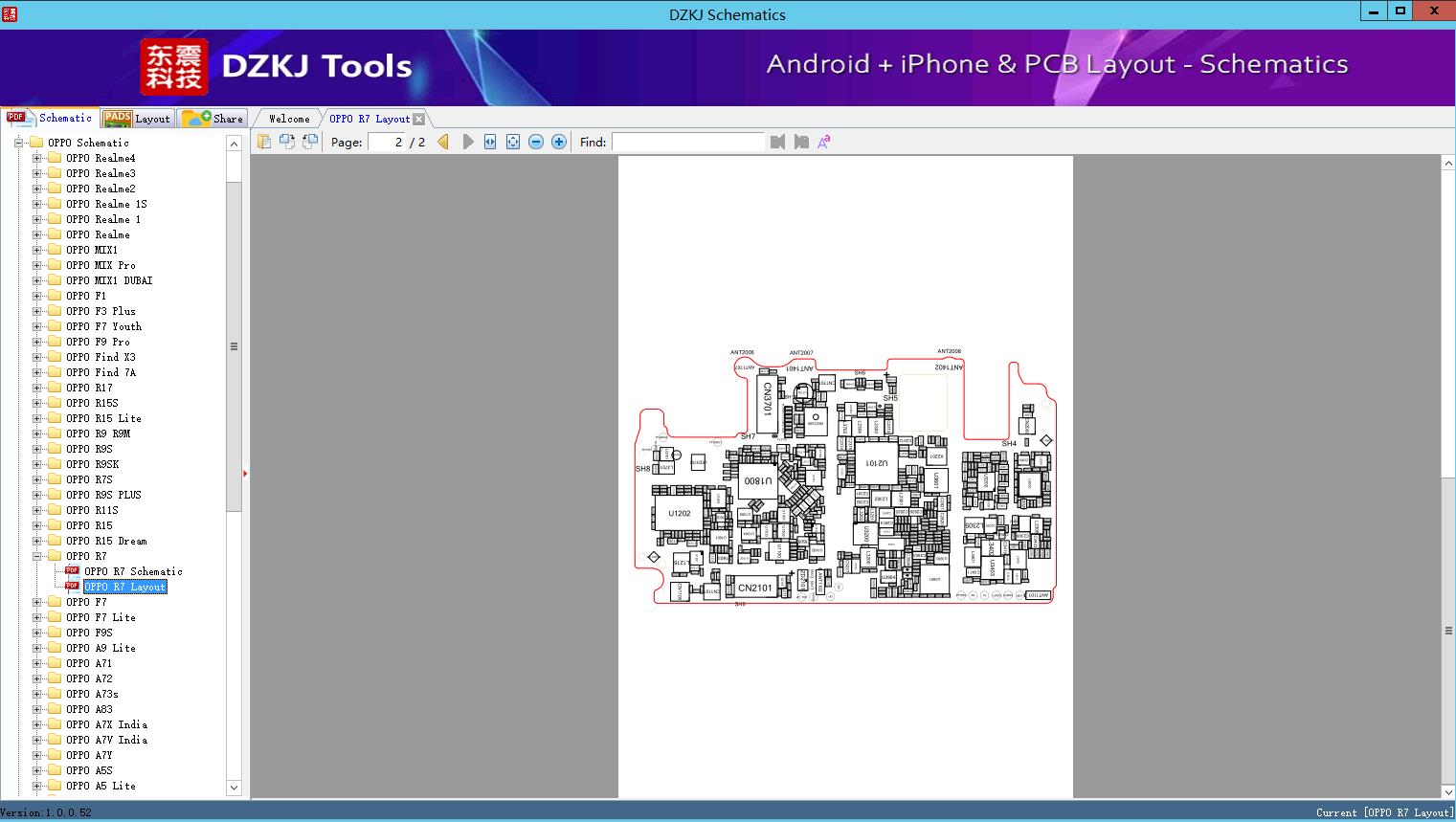Close the OPPO R7 Layout tab
Image resolution: width=1456 pixels, height=822 pixels.
418,119
